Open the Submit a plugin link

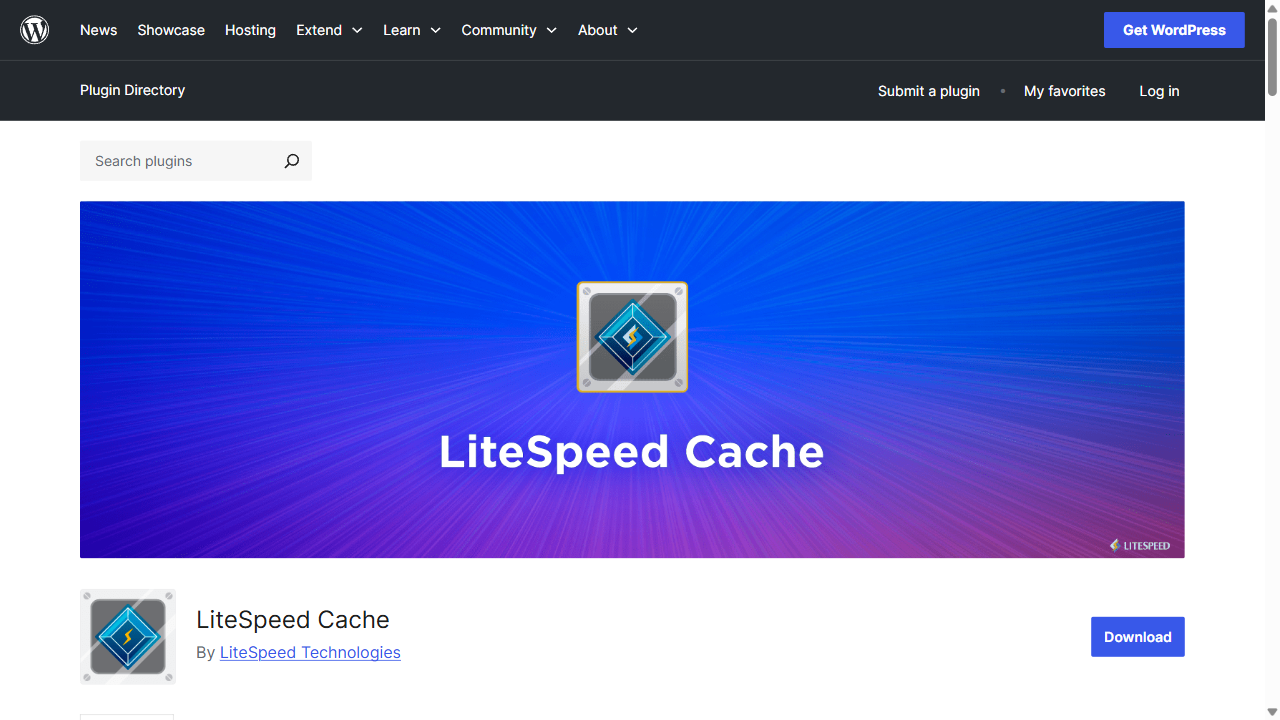tap(928, 91)
